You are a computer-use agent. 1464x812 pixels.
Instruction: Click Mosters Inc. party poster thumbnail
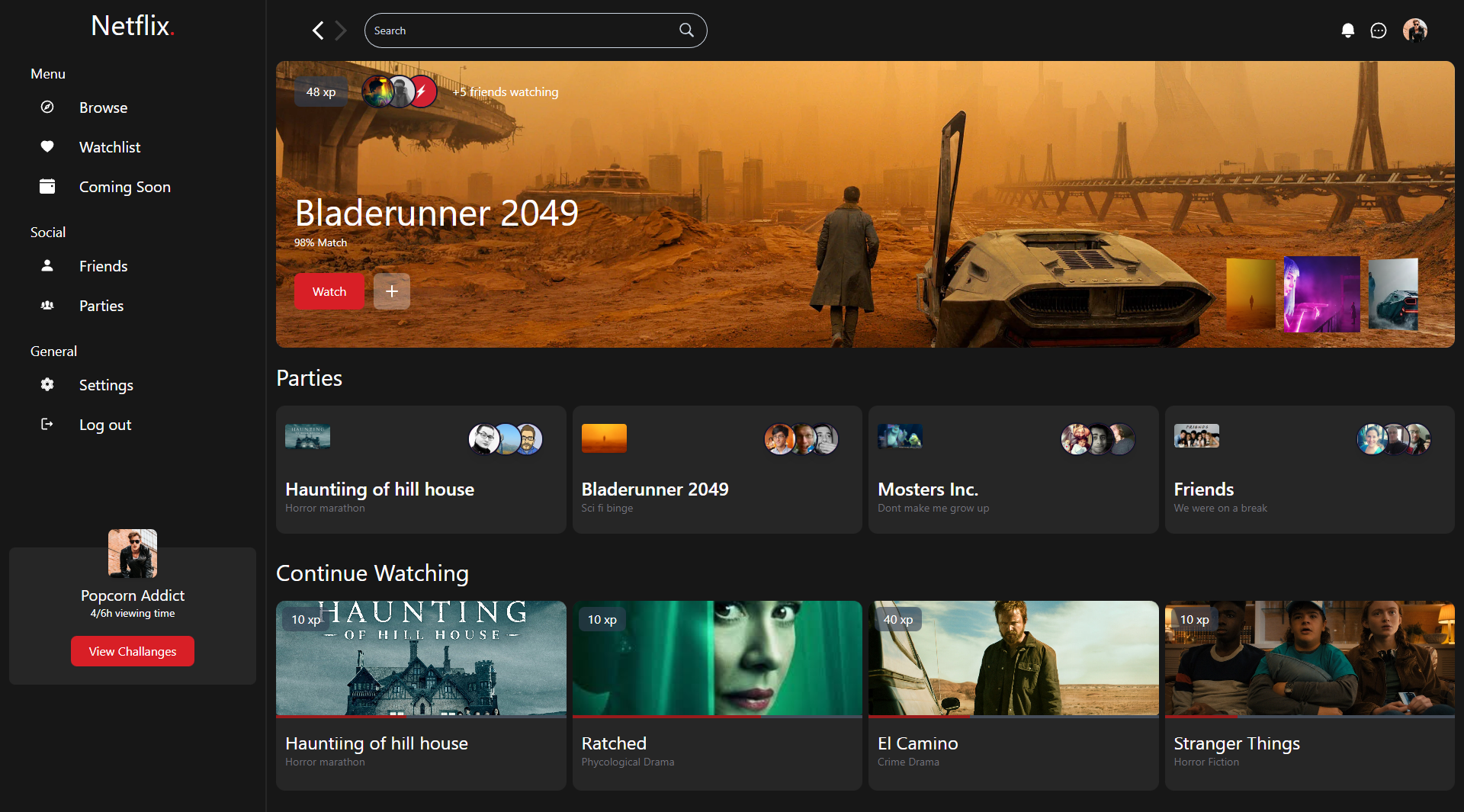click(900, 436)
